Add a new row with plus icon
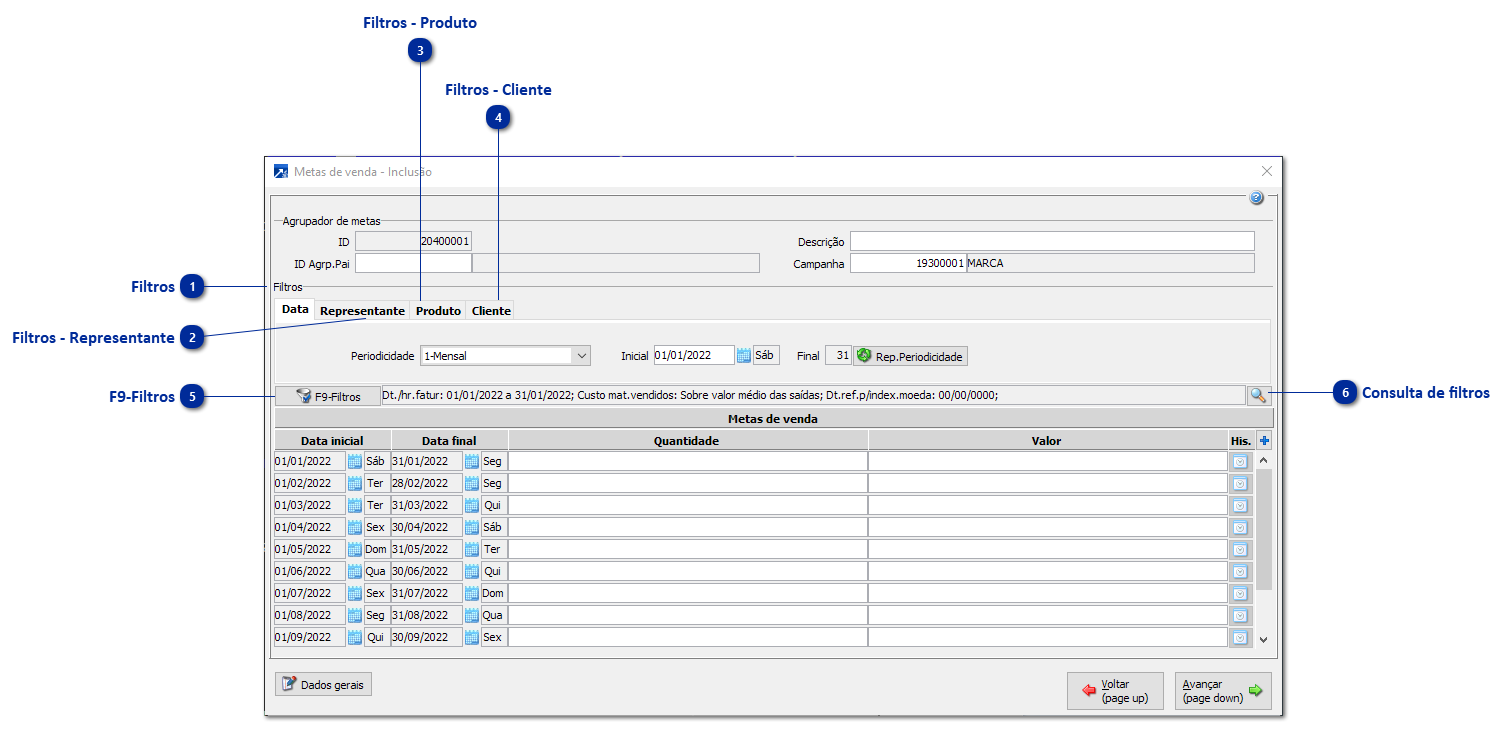The width and height of the screenshot is (1506, 732). point(1264,440)
